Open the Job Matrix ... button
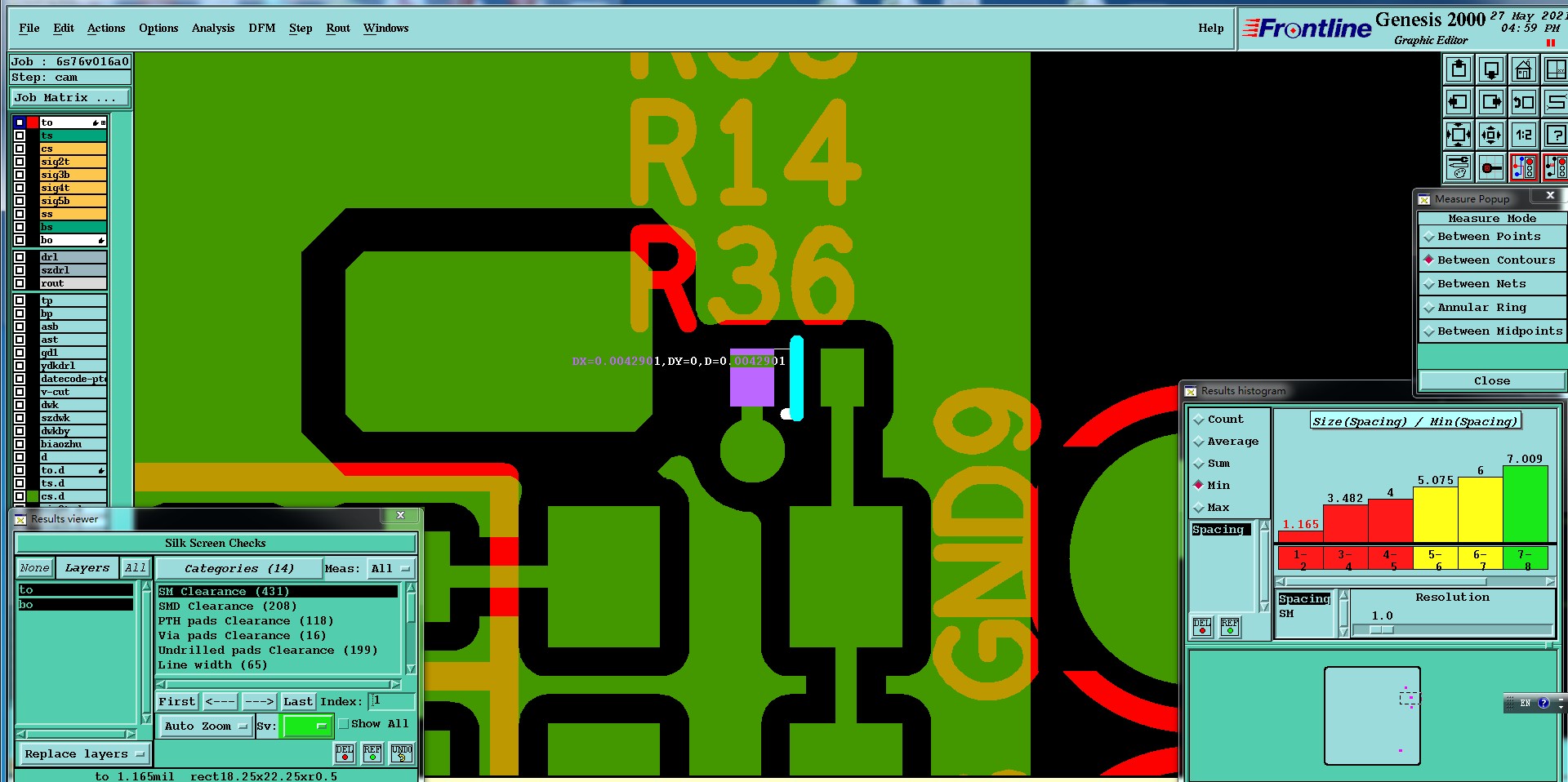1568x782 pixels. (x=69, y=98)
